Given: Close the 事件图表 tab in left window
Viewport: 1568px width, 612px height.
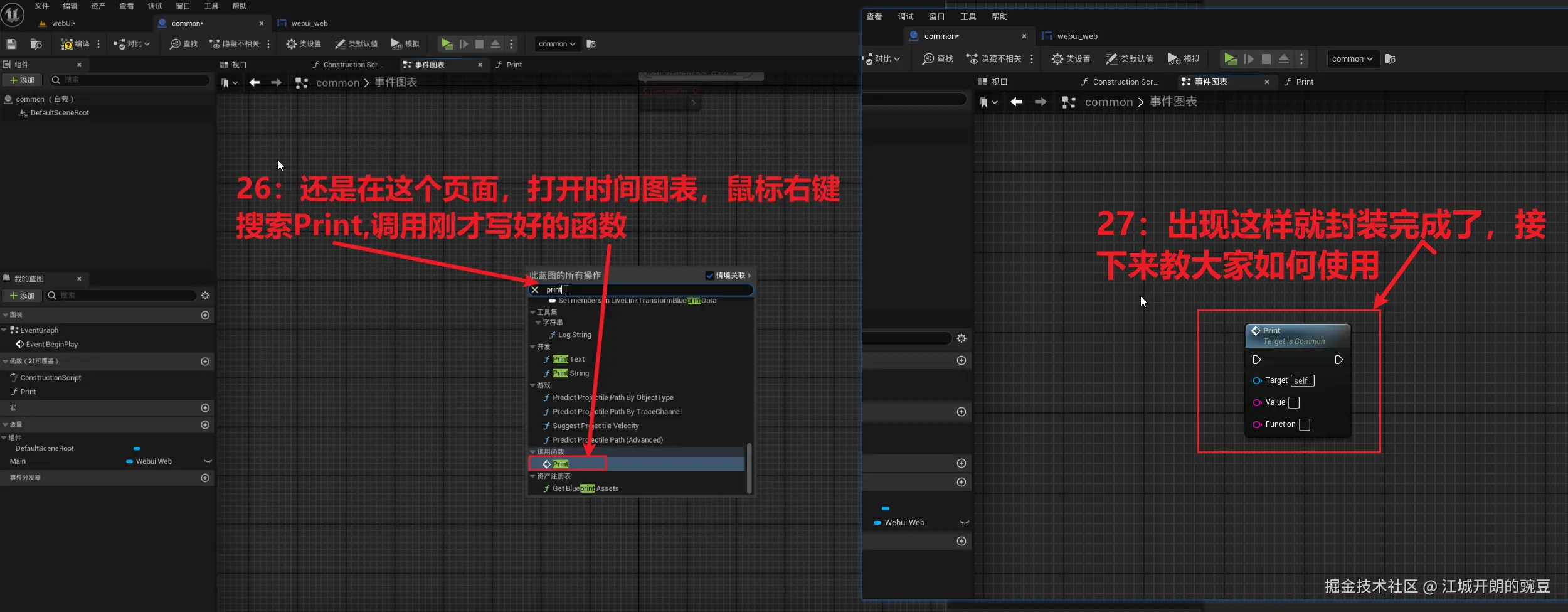Looking at the screenshot, I should [x=480, y=65].
